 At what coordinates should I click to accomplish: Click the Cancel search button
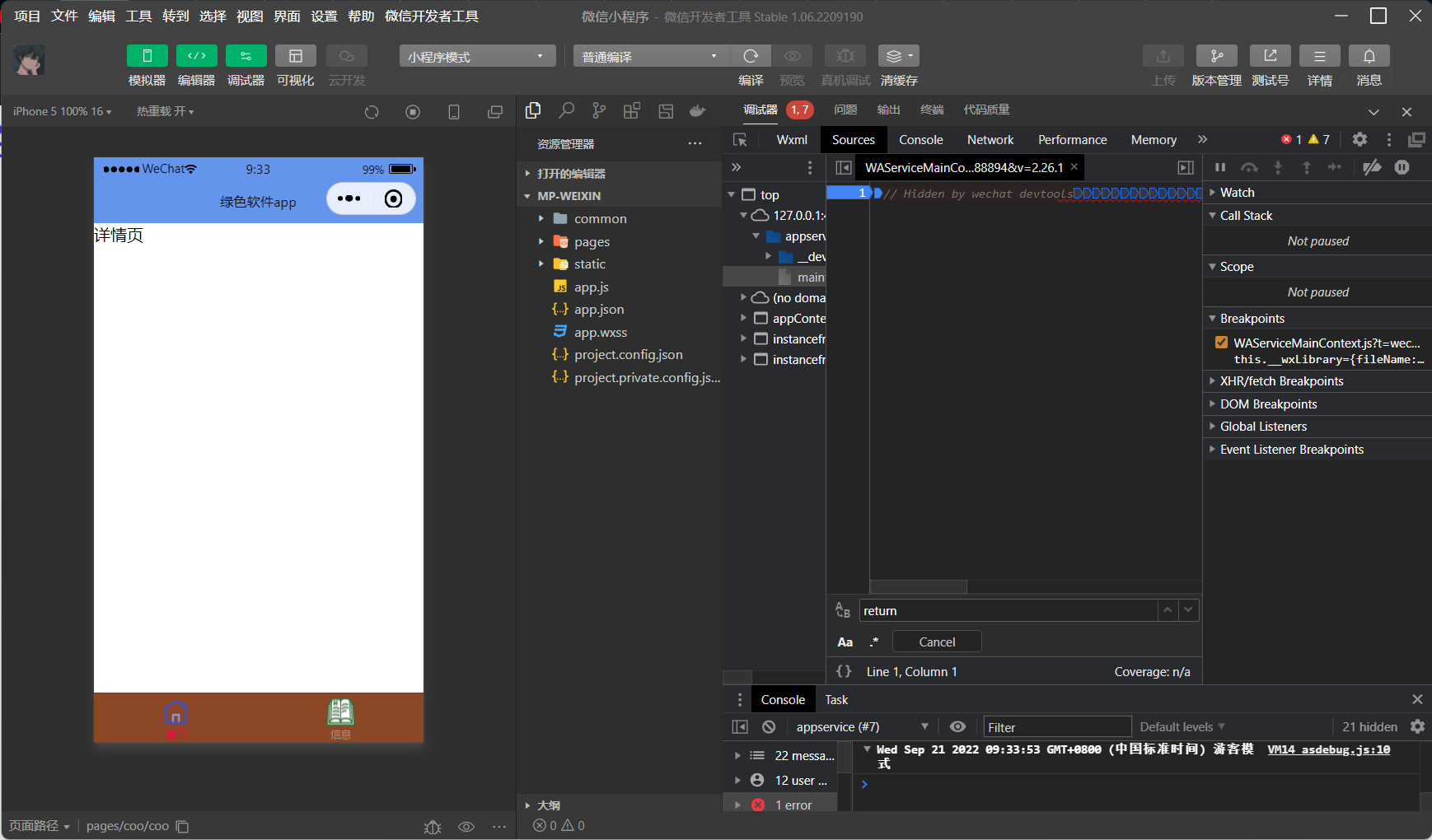(x=937, y=642)
